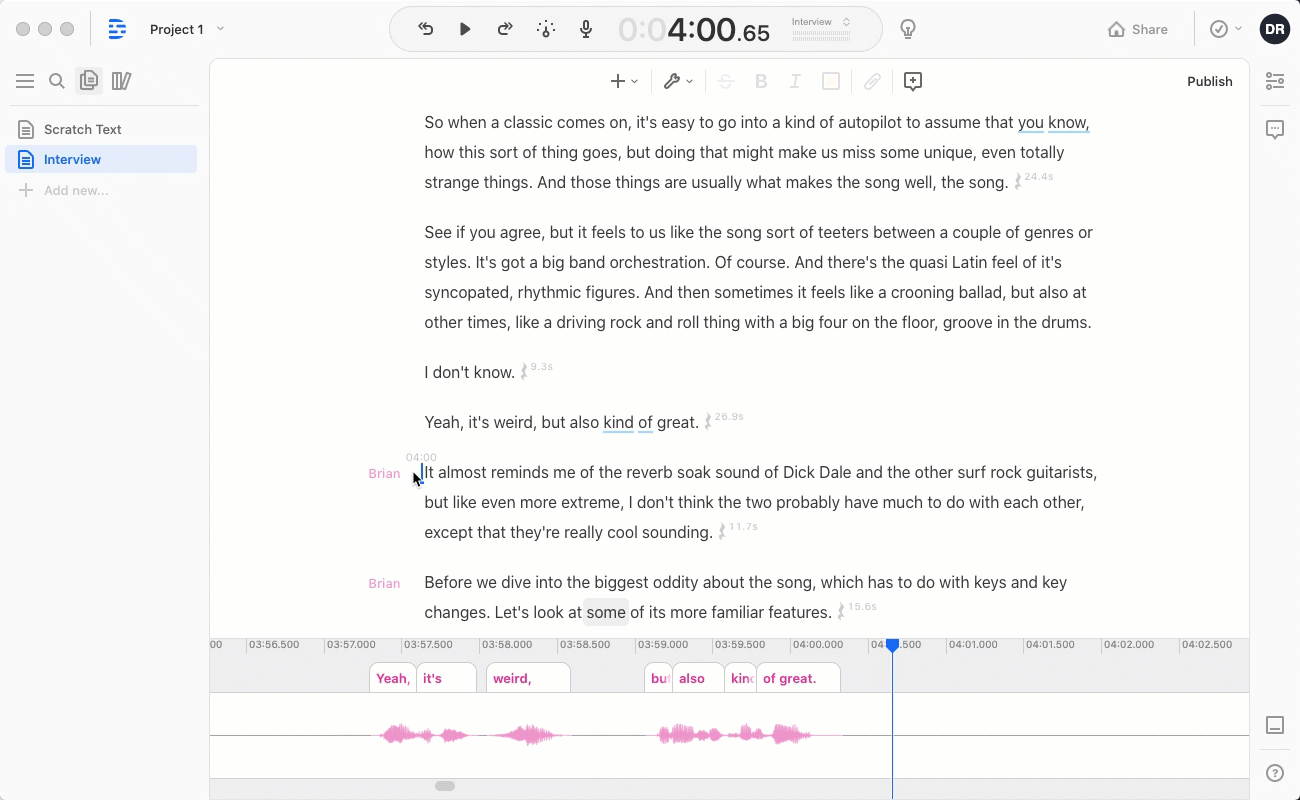Open the comments panel icon
The image size is (1300, 800).
[x=1275, y=130]
